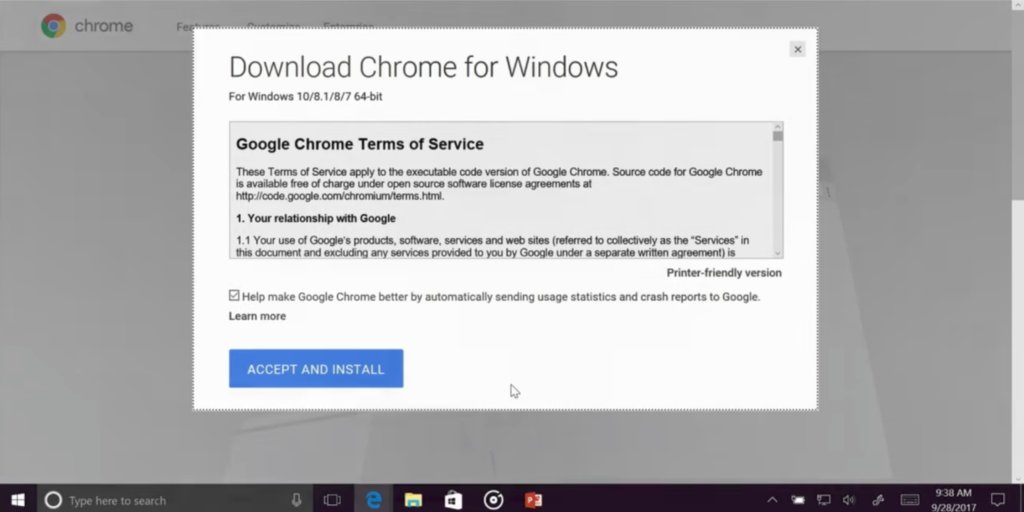Open the touch keyboard icon

click(910, 500)
